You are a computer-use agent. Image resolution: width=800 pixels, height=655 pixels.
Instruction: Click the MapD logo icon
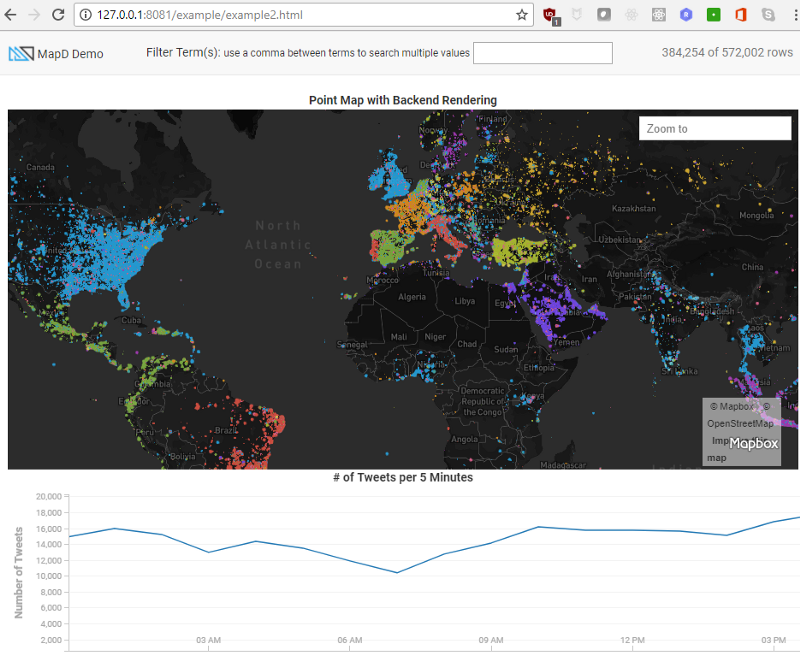pyautogui.click(x=20, y=54)
